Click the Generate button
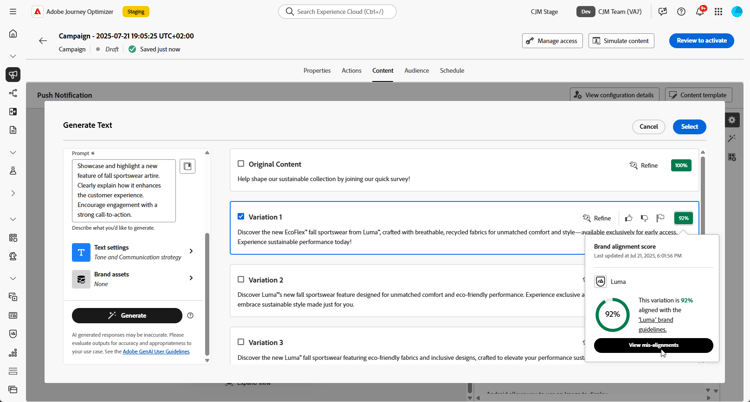 (x=127, y=315)
